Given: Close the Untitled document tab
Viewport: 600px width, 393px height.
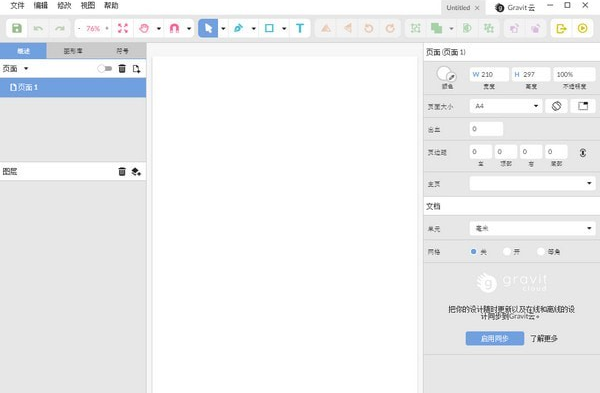Looking at the screenshot, I should (x=477, y=8).
